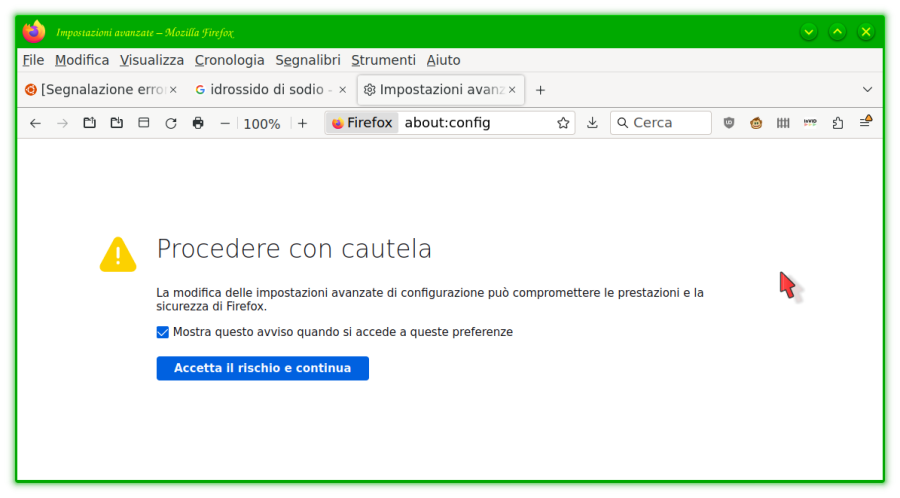This screenshot has height=498, width=900.
Task: Open the Cronologia menu
Action: coord(230,60)
